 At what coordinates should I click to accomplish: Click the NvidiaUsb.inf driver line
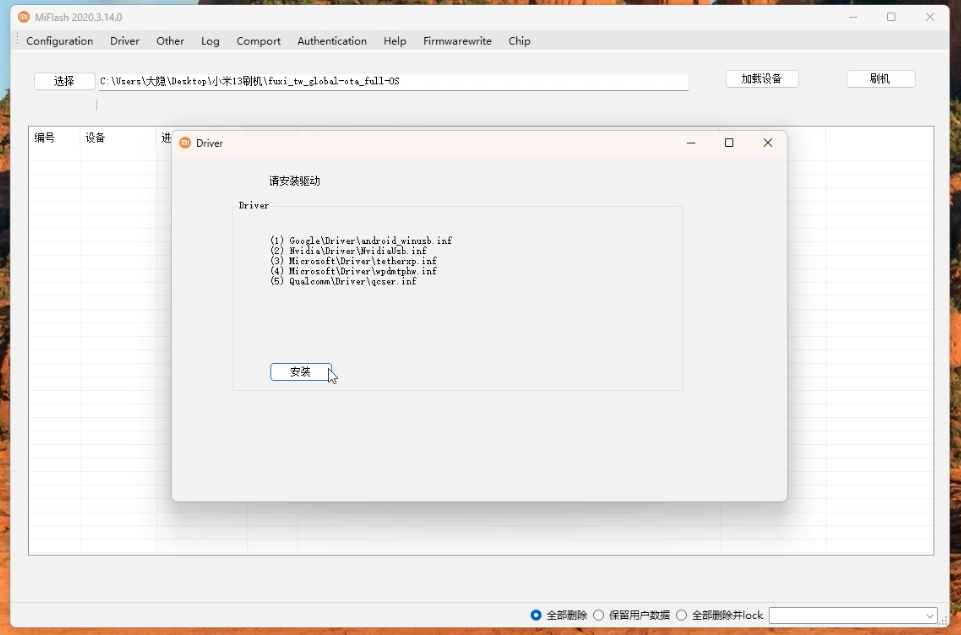pos(348,251)
